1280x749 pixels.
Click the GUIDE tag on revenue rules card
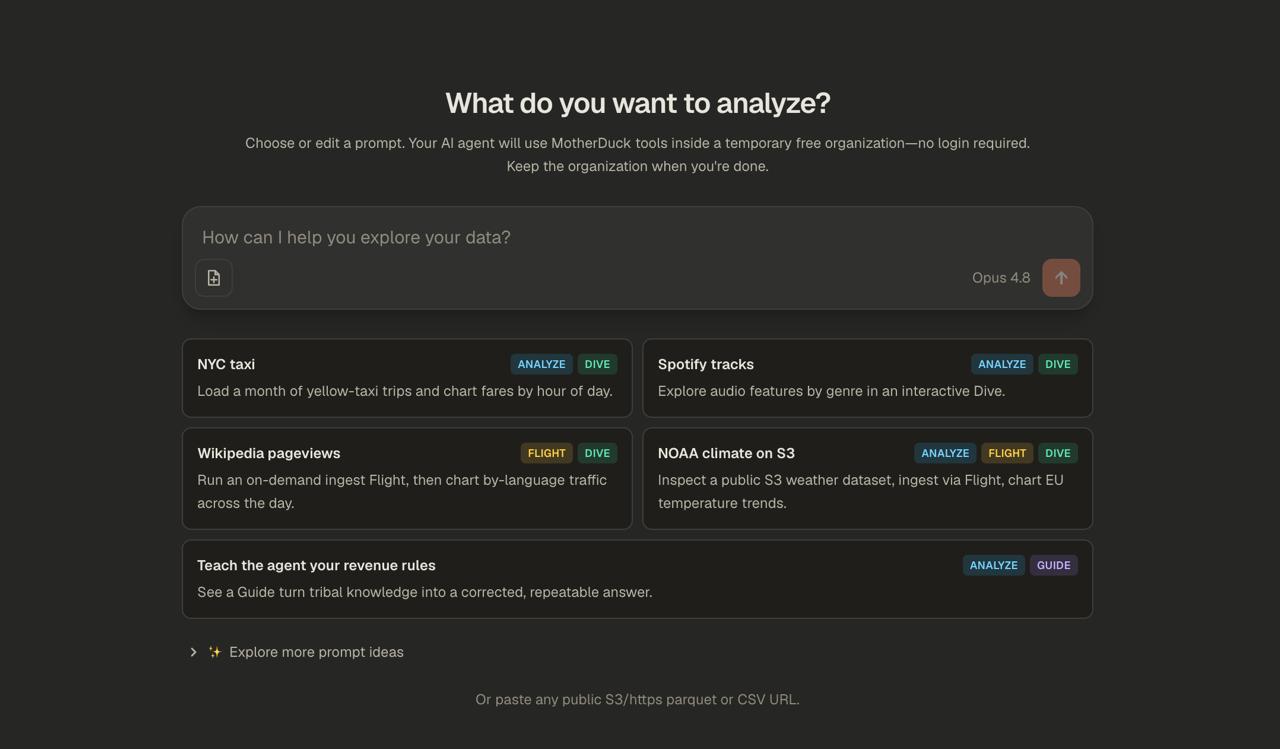coord(1054,565)
